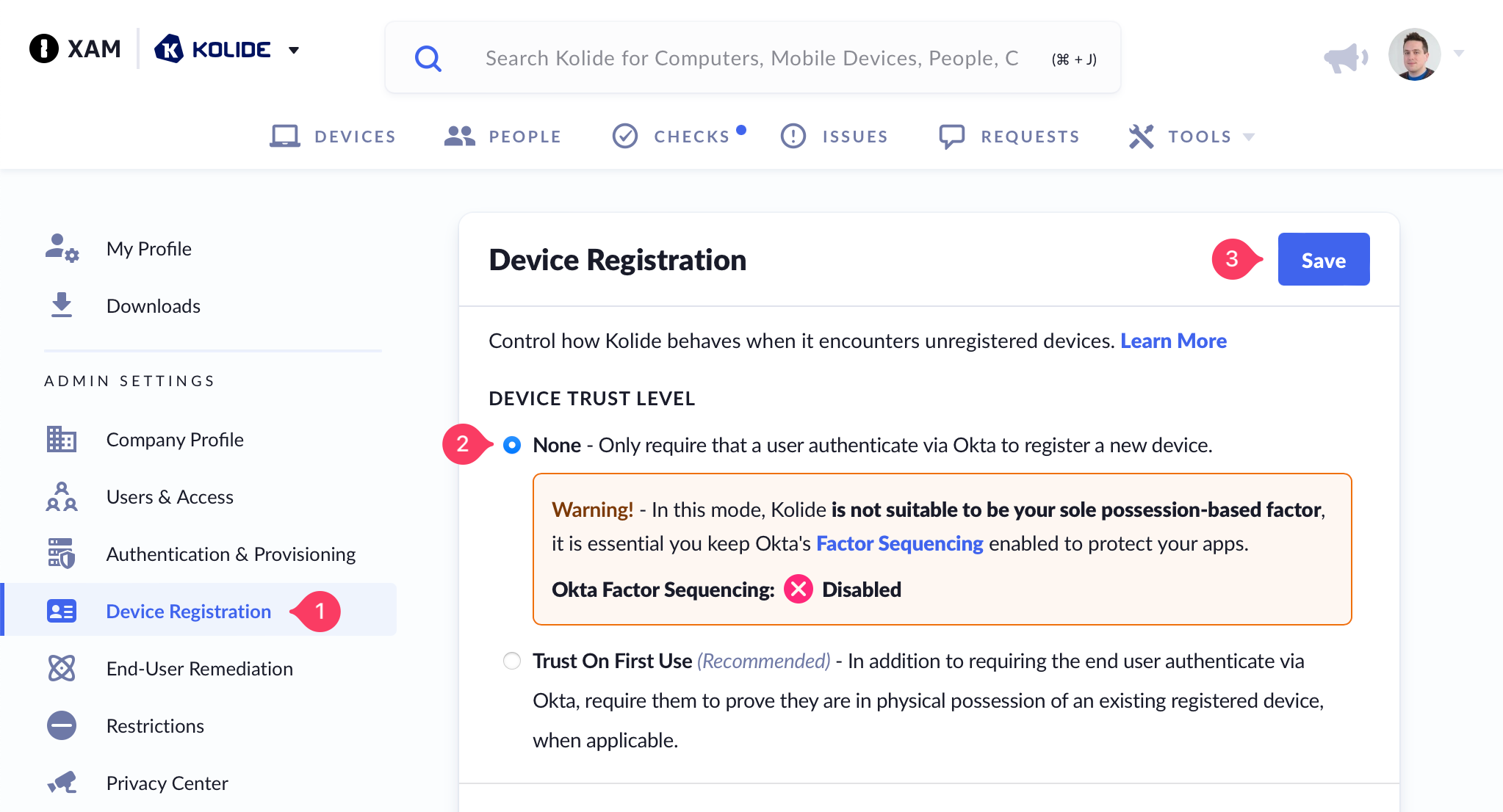Open the Issues navigation tab
Image resolution: width=1503 pixels, height=812 pixels.
[835, 137]
